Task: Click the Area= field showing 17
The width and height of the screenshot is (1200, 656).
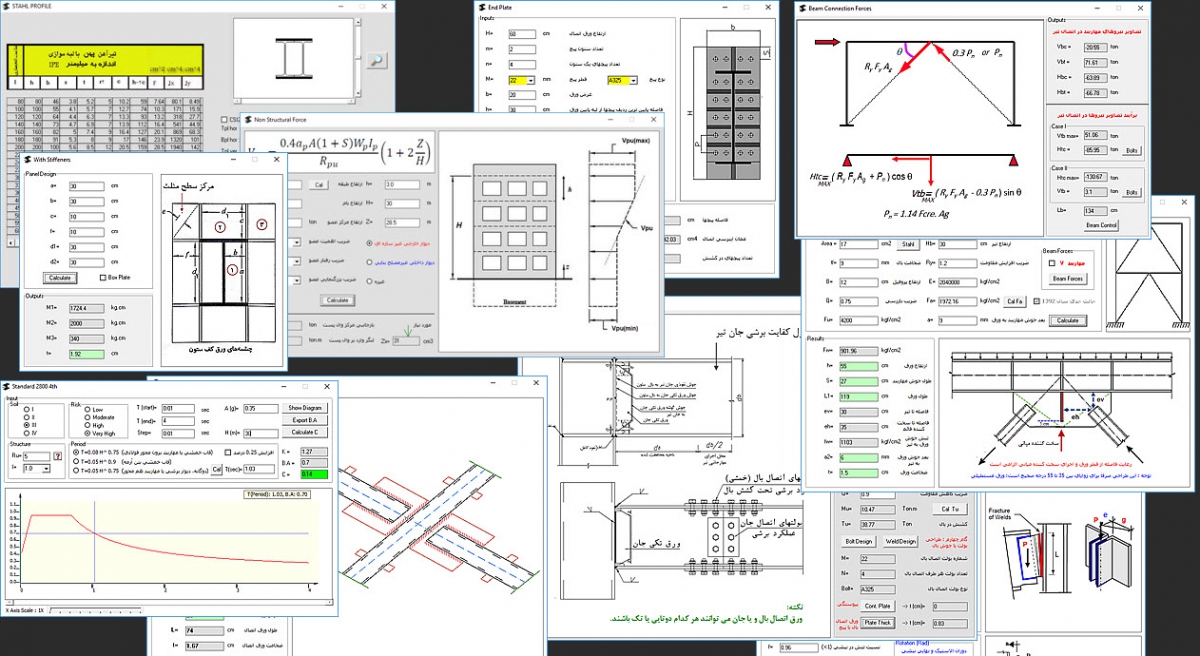Action: coord(859,244)
